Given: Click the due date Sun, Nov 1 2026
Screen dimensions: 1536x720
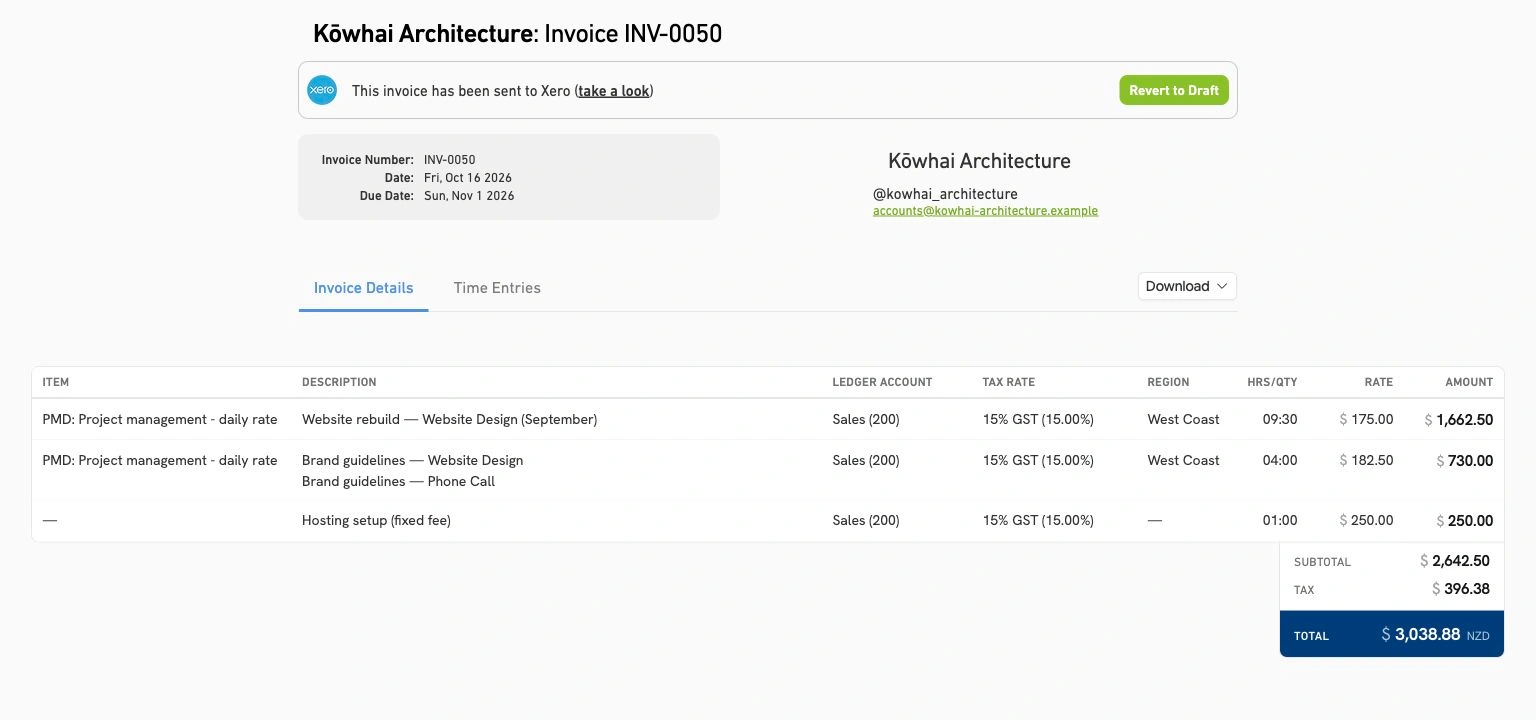Looking at the screenshot, I should click(x=469, y=196).
